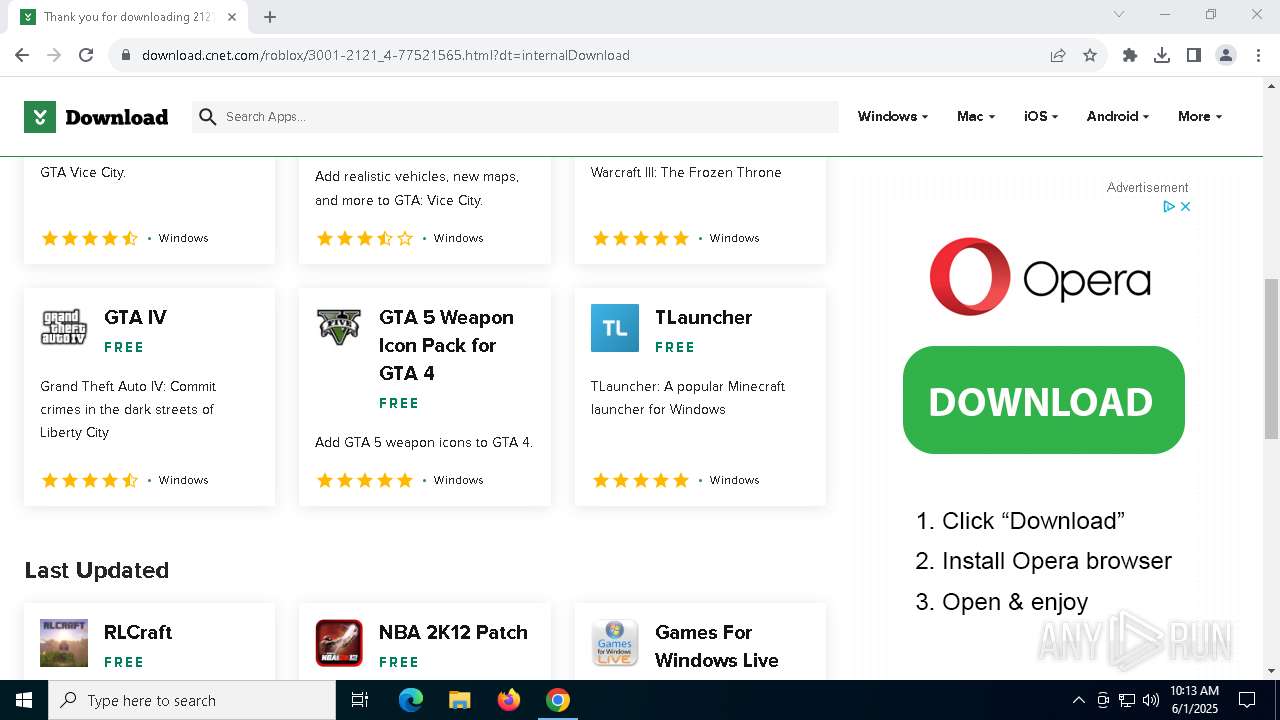Click the page vertical scrollbar thumb
This screenshot has height=720, width=1280.
pos(1271,358)
